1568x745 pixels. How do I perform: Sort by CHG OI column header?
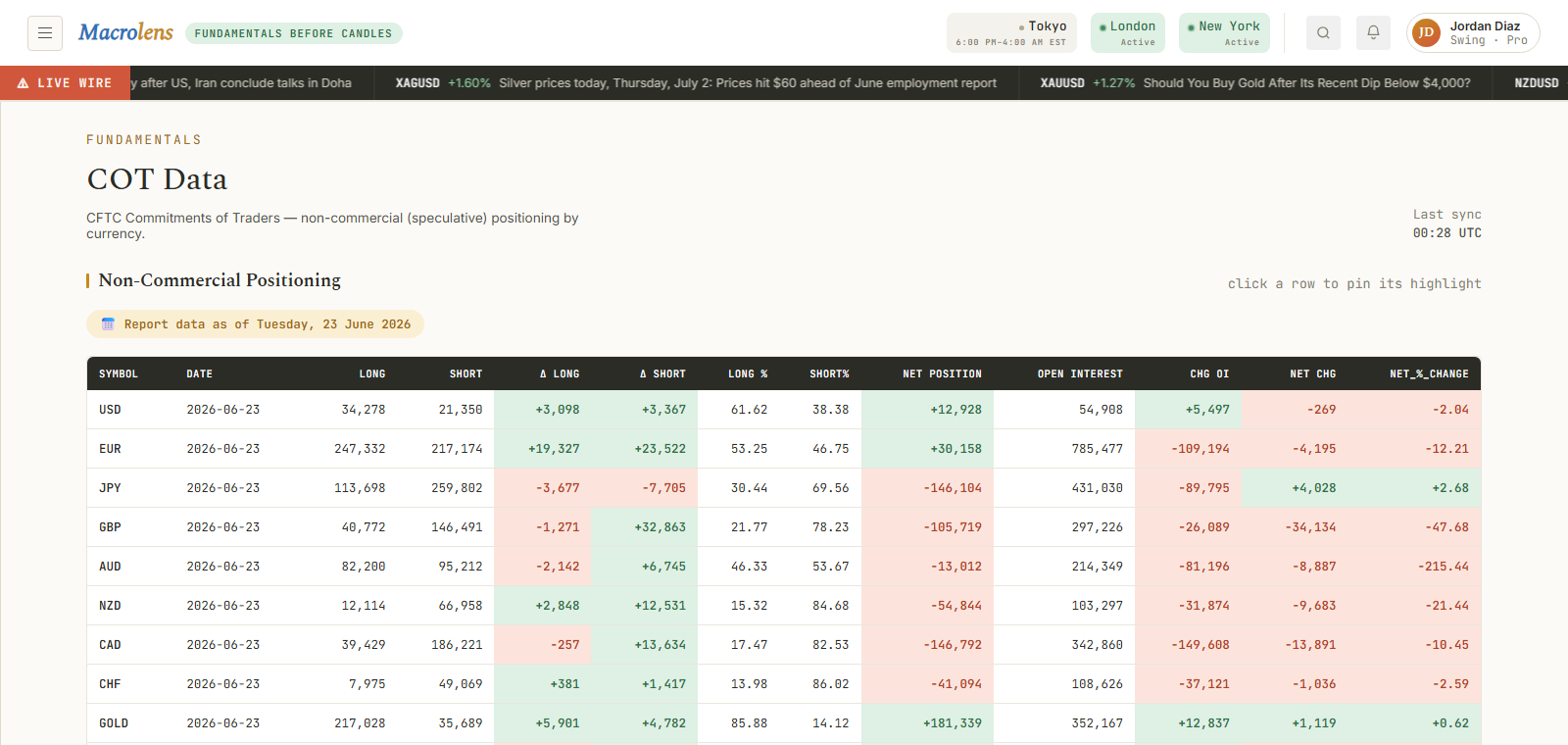pos(1209,374)
